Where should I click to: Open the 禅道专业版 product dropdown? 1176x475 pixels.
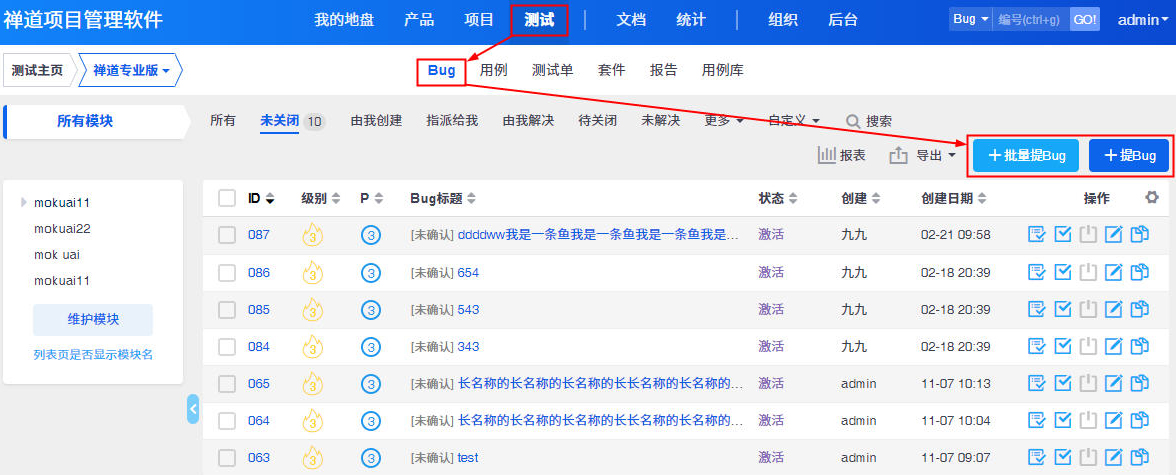[130, 71]
